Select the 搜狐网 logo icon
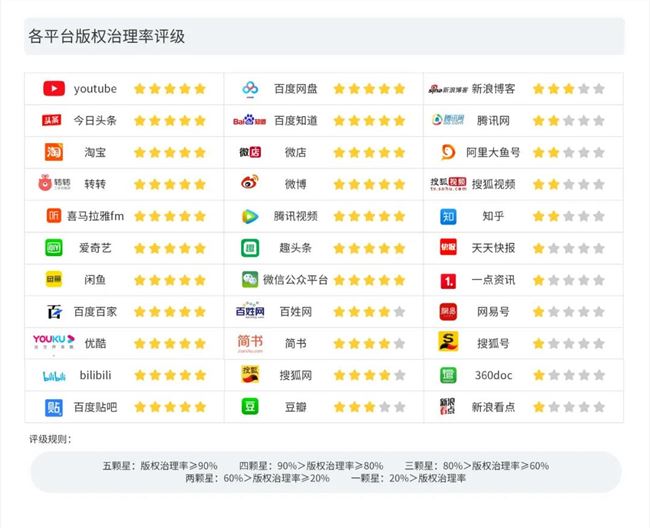Screen dimensions: 650x528 (x=250, y=374)
